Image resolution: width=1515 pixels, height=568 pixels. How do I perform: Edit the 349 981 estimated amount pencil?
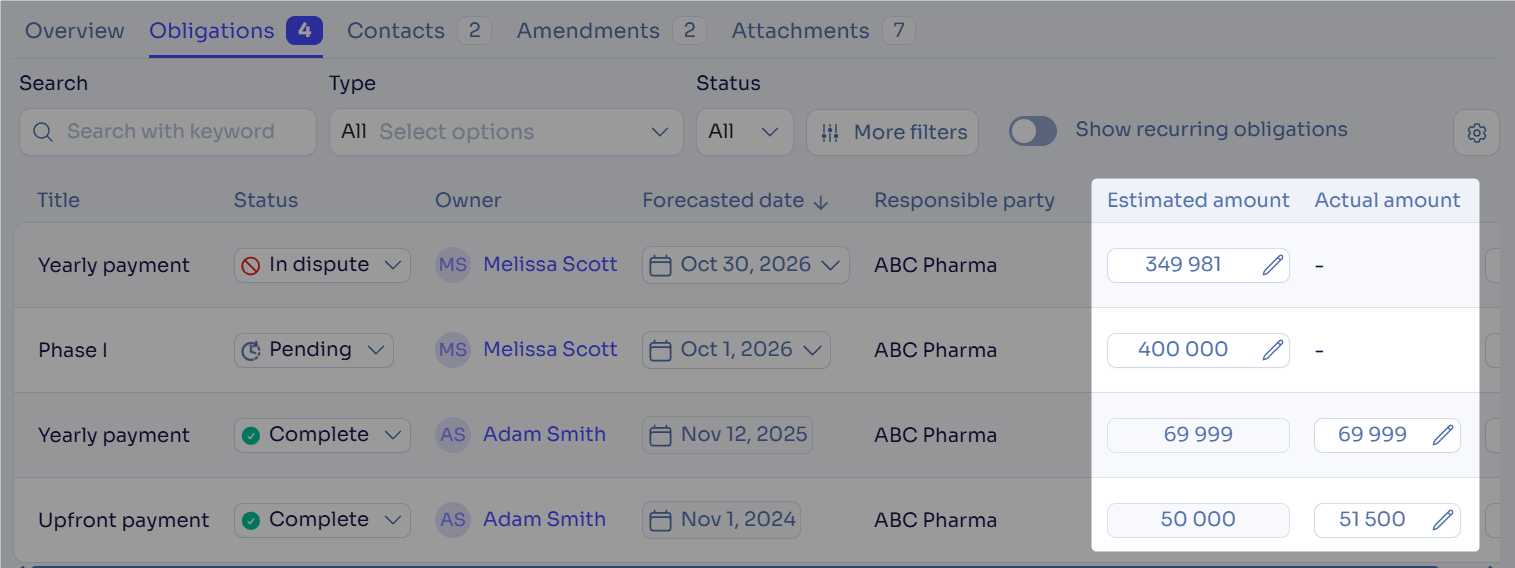(1272, 266)
